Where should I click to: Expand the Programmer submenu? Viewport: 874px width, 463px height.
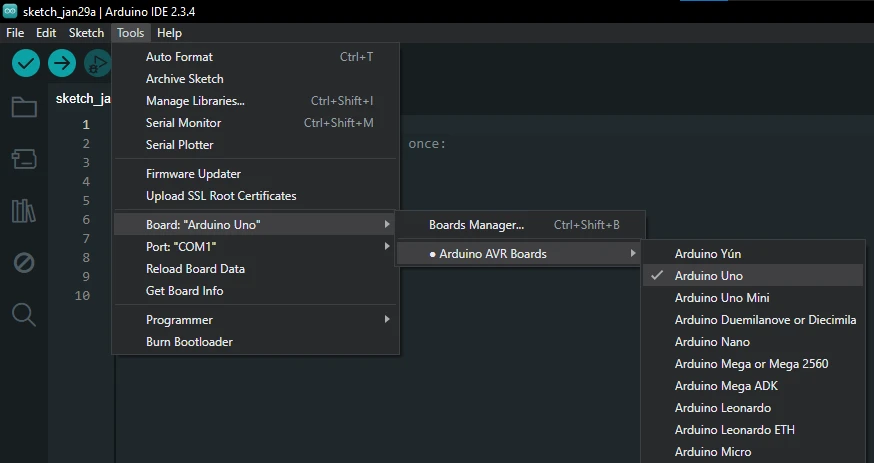[x=256, y=320]
